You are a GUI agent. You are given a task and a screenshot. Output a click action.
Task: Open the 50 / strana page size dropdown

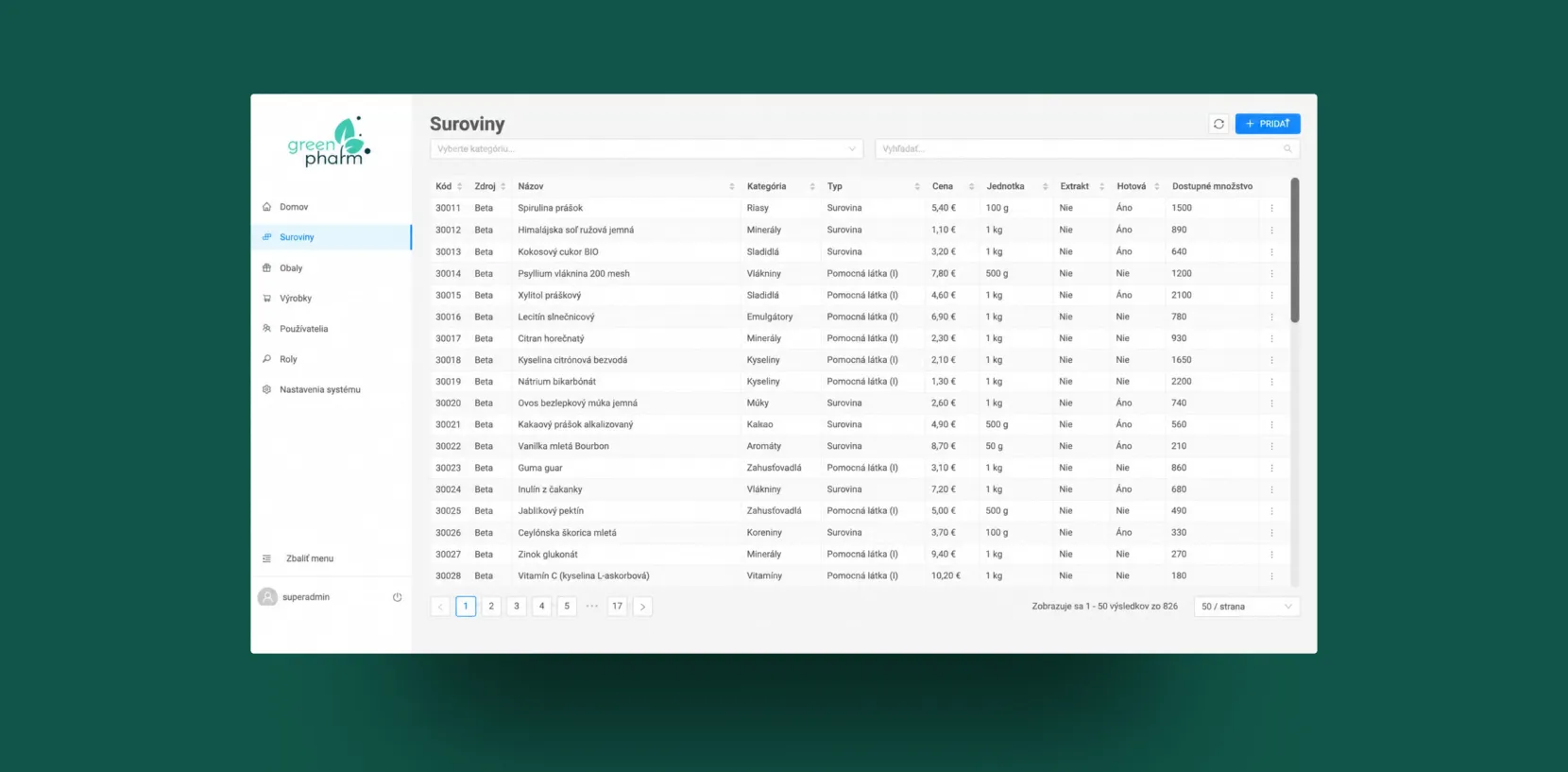[1247, 607]
